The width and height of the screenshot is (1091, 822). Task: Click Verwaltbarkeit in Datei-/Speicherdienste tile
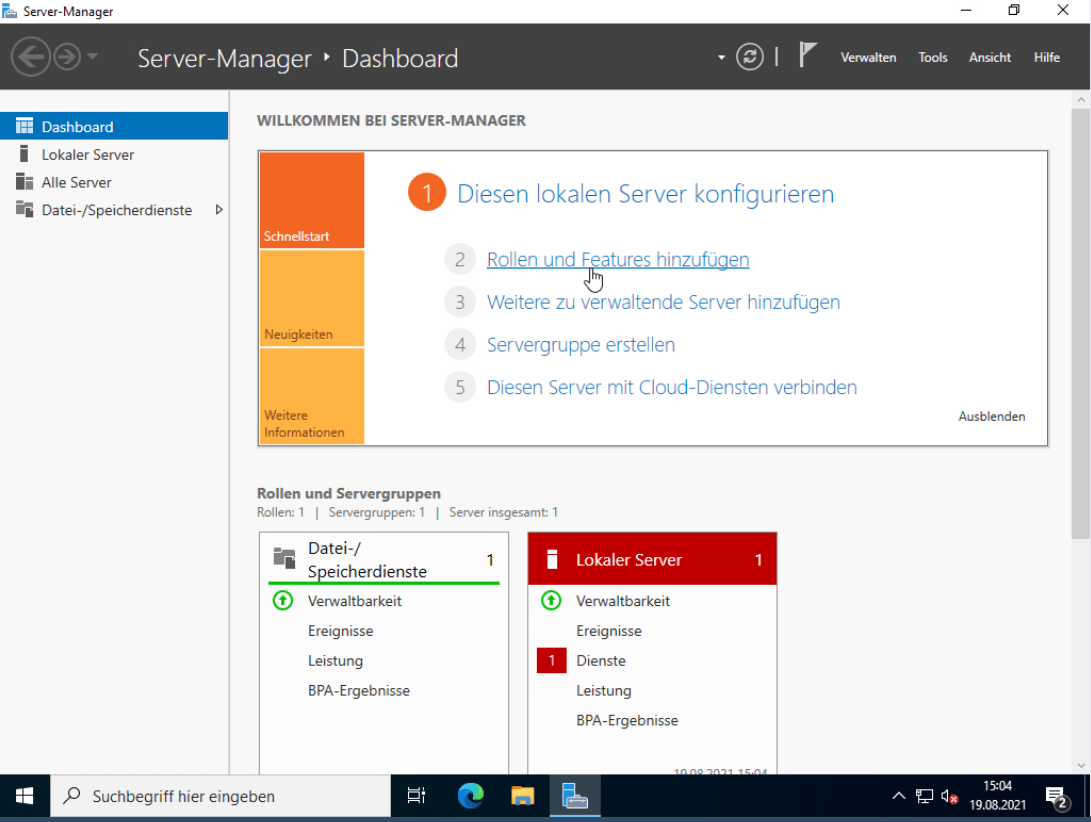(354, 601)
